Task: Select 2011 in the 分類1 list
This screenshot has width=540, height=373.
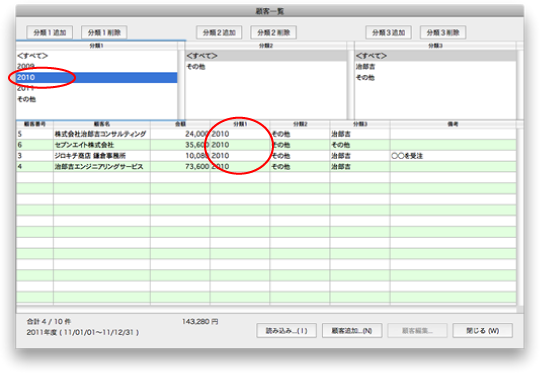Action: (96, 88)
